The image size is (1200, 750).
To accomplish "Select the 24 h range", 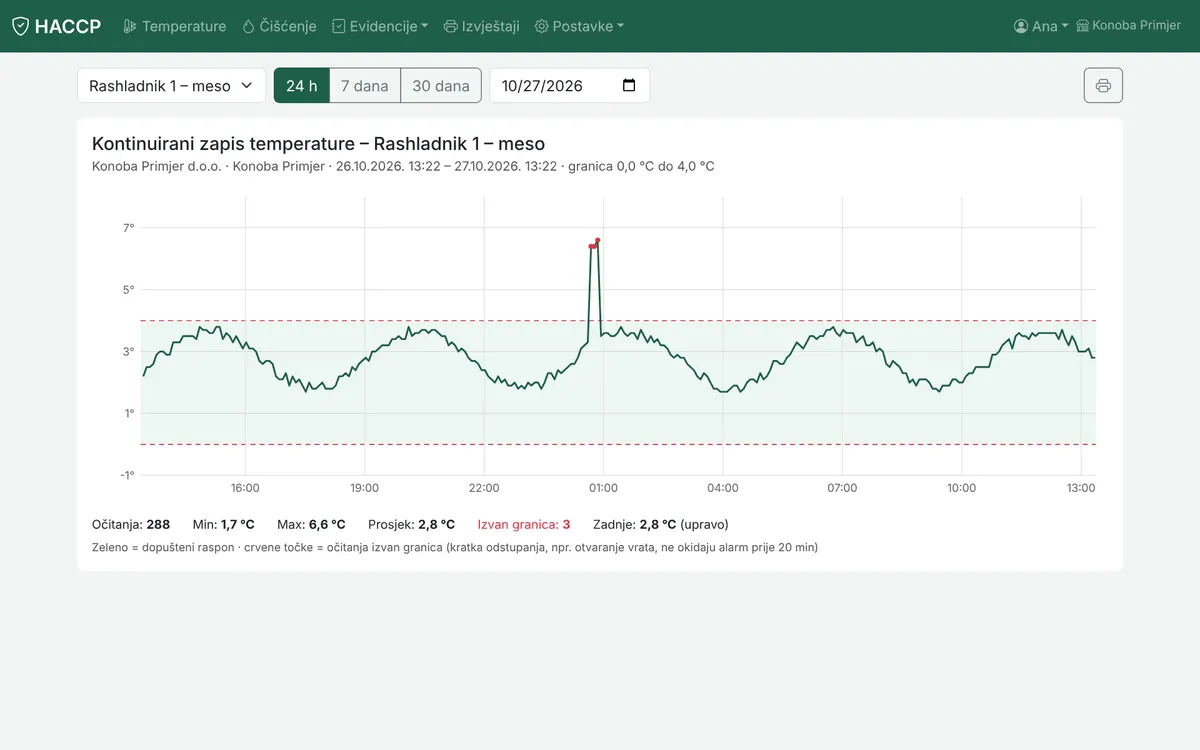I will point(301,85).
